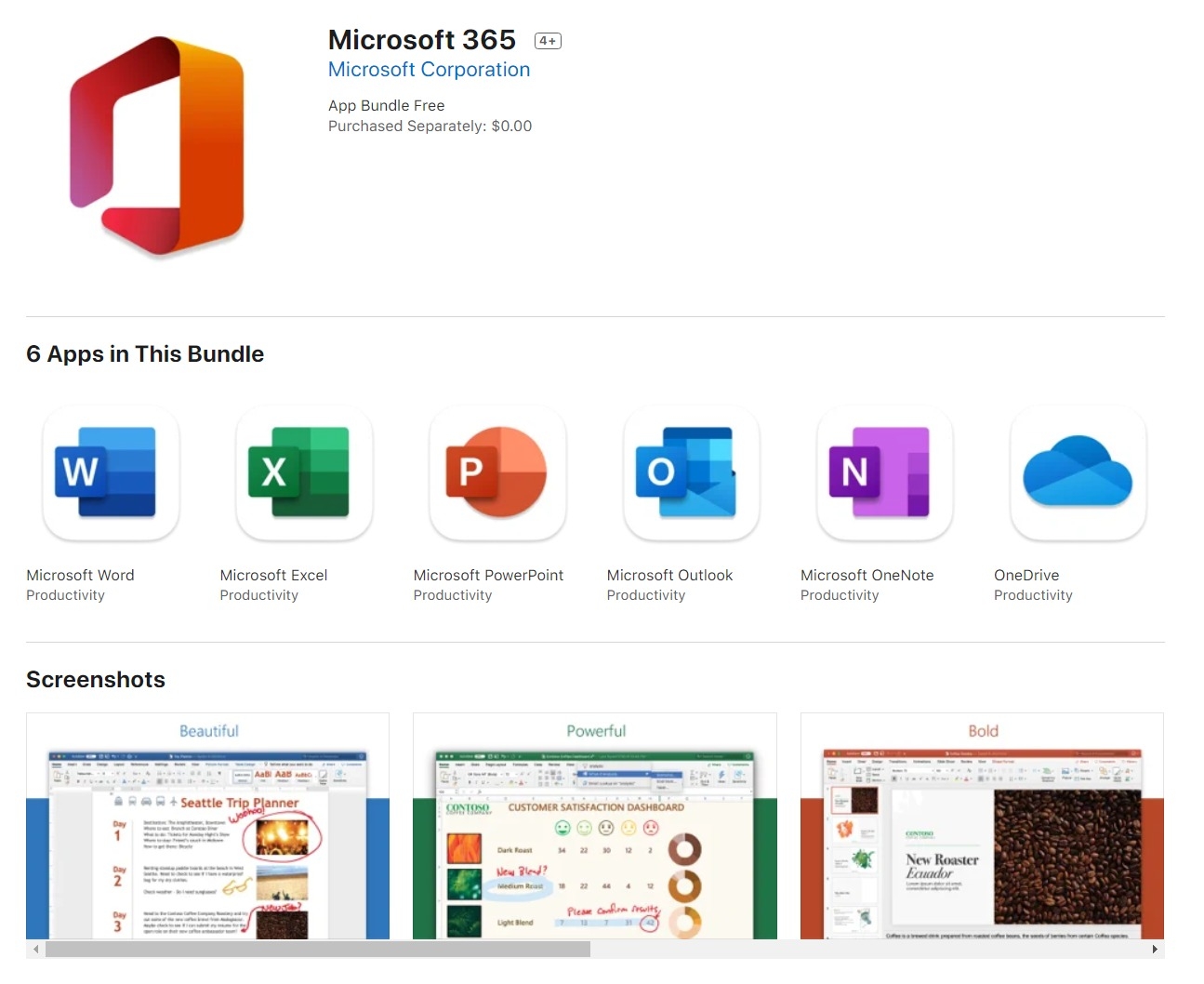Open the Microsoft Outlook app icon
The width and height of the screenshot is (1204, 984).
pyautogui.click(x=691, y=472)
